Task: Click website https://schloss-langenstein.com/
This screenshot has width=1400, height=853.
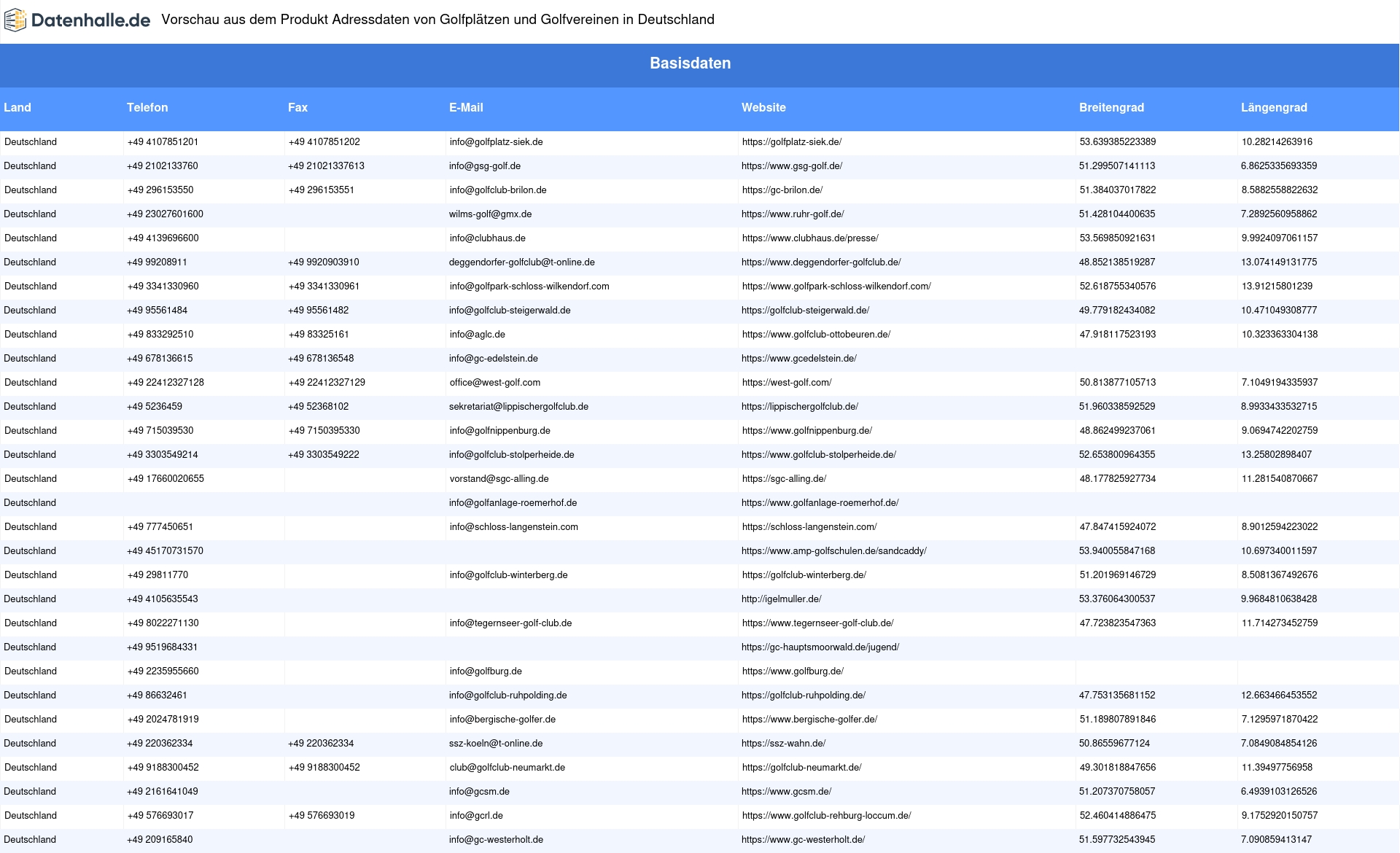Action: click(809, 527)
